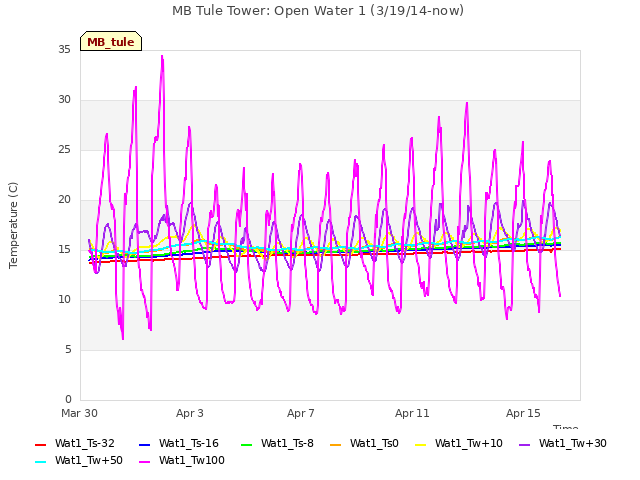Click the Apr 11 x-axis tick label
This screenshot has height=480, width=640.
[x=412, y=413]
